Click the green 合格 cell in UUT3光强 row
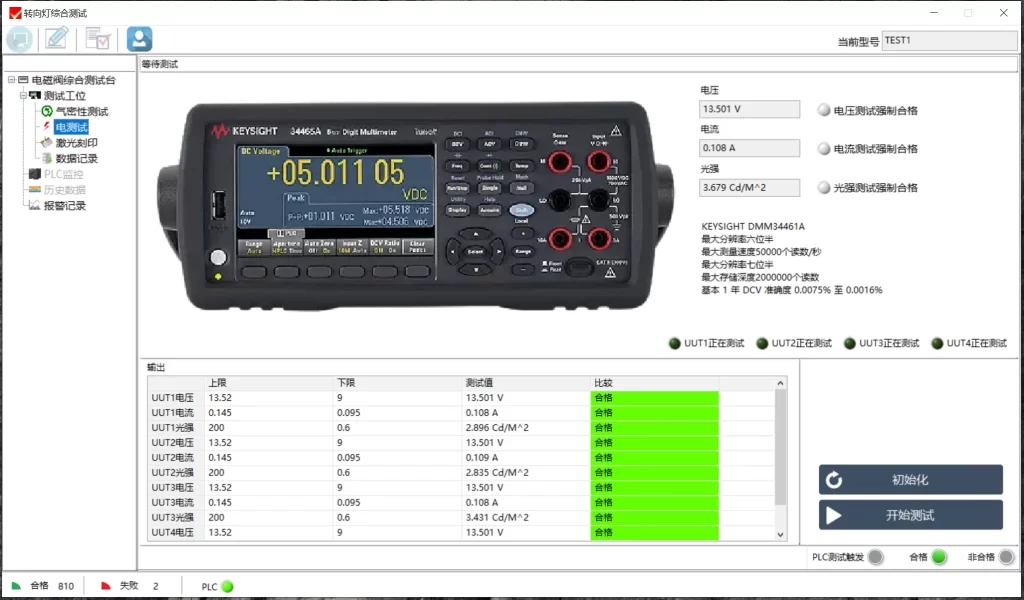The width and height of the screenshot is (1024, 600). pyautogui.click(x=654, y=518)
